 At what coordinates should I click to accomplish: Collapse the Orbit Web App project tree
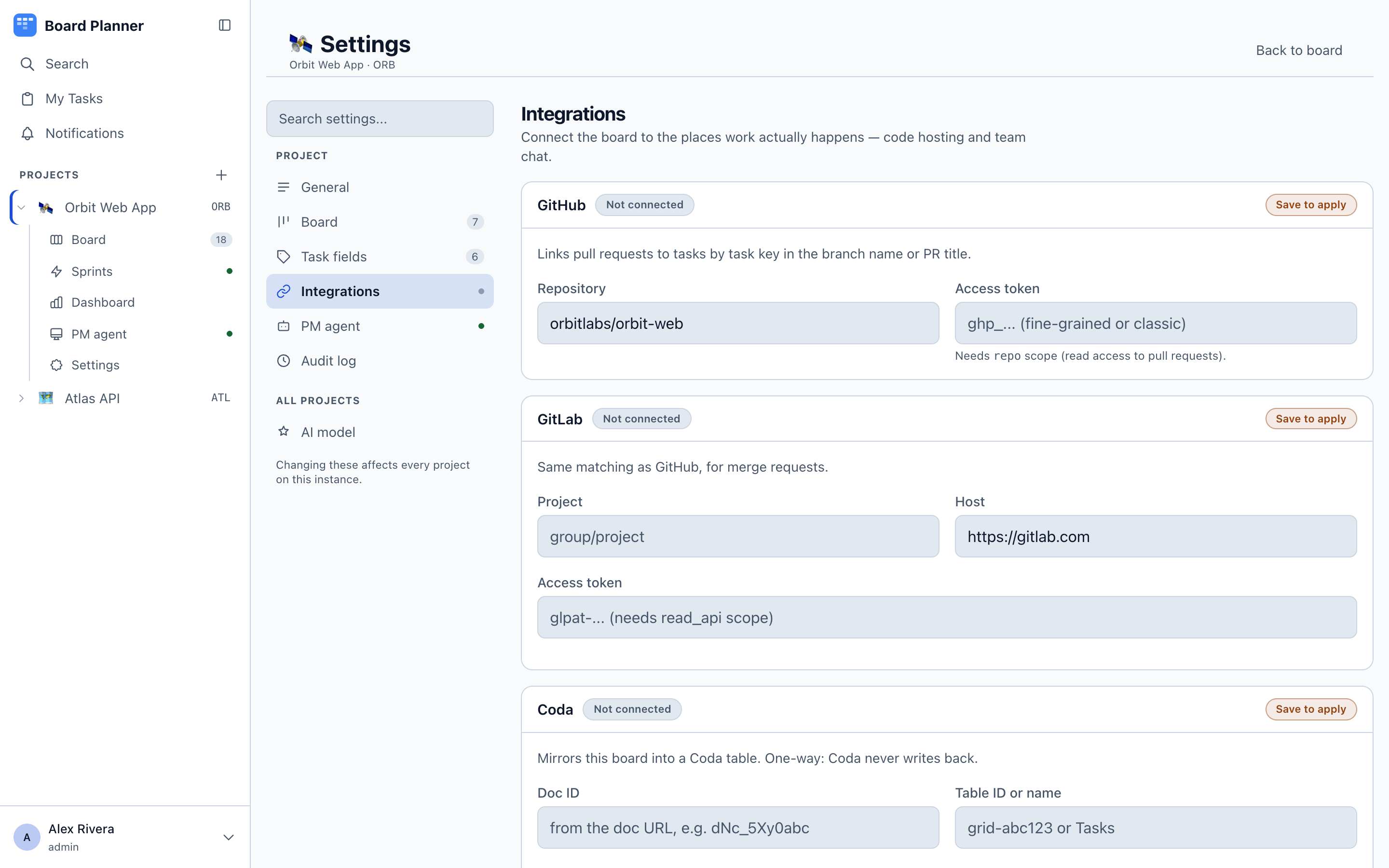coord(21,207)
